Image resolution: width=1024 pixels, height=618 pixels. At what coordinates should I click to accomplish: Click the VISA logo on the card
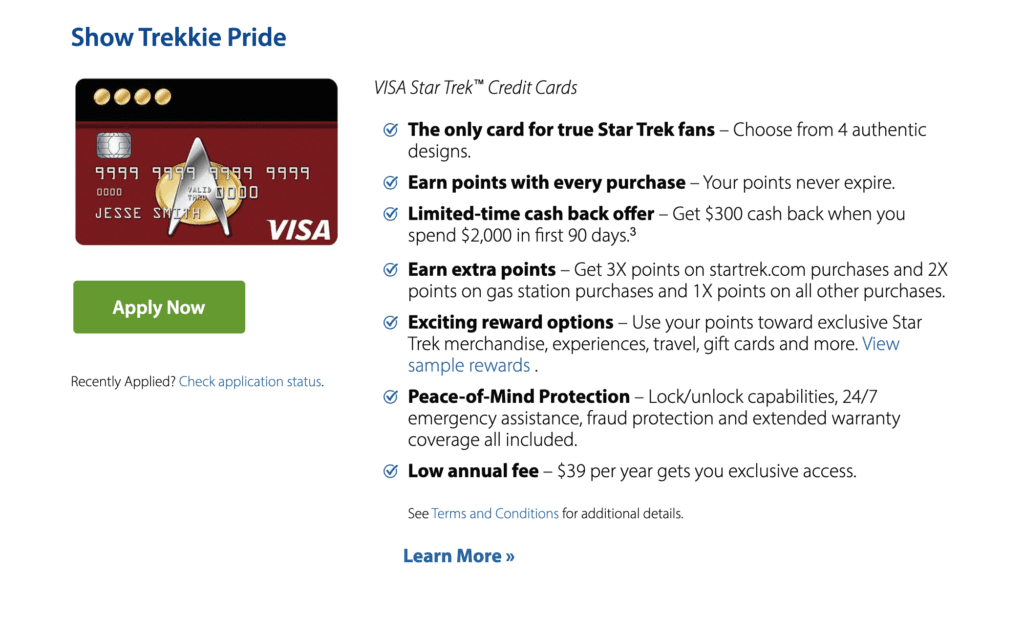click(298, 229)
